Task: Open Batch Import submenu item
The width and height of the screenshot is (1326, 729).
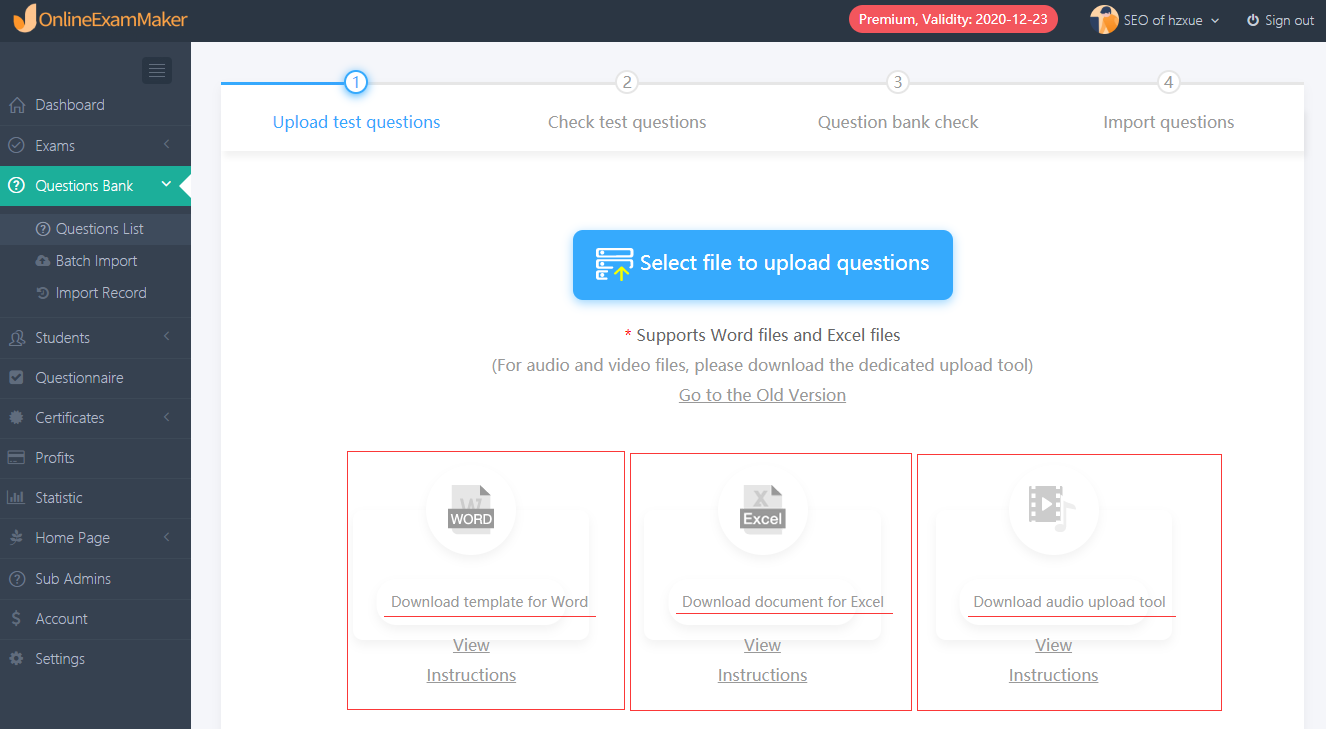Action: pyautogui.click(x=95, y=261)
